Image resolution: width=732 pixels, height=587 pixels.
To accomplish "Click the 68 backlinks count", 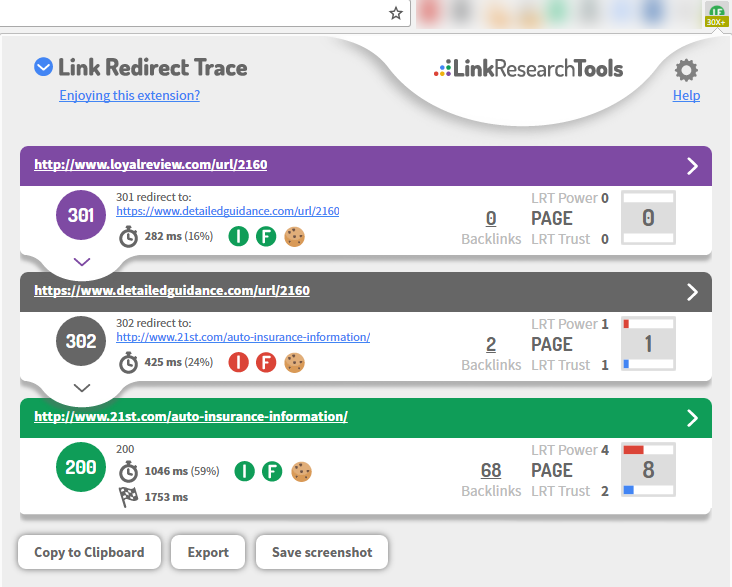I will [x=491, y=470].
